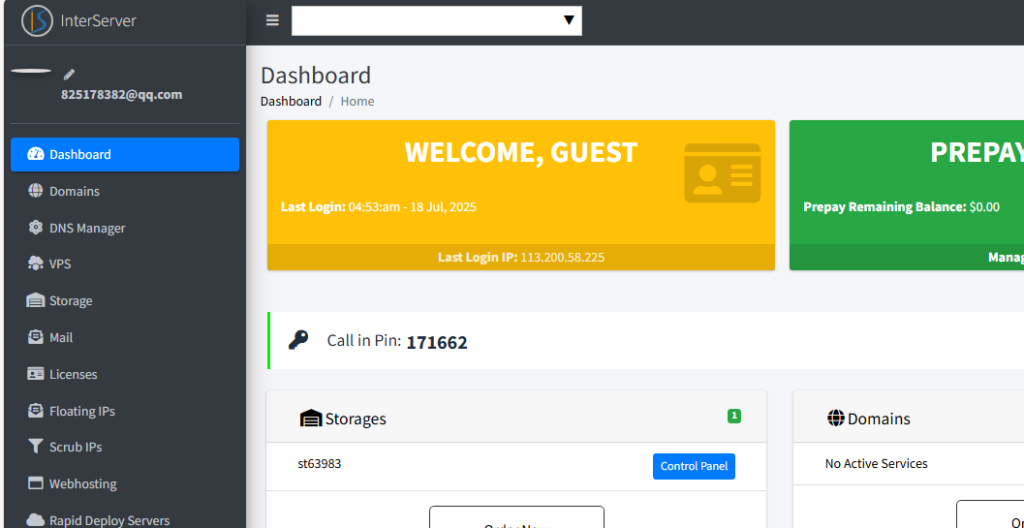Click the Dashboard breadcrumb link

(291, 101)
